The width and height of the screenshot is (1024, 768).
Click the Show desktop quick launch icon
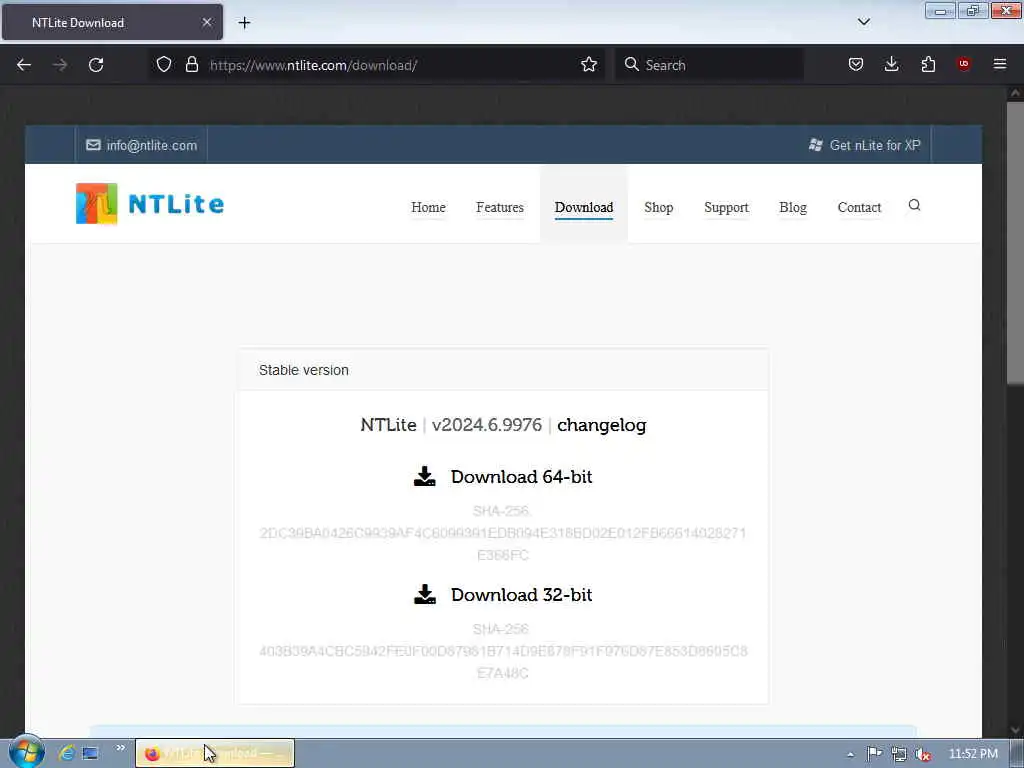[90, 753]
